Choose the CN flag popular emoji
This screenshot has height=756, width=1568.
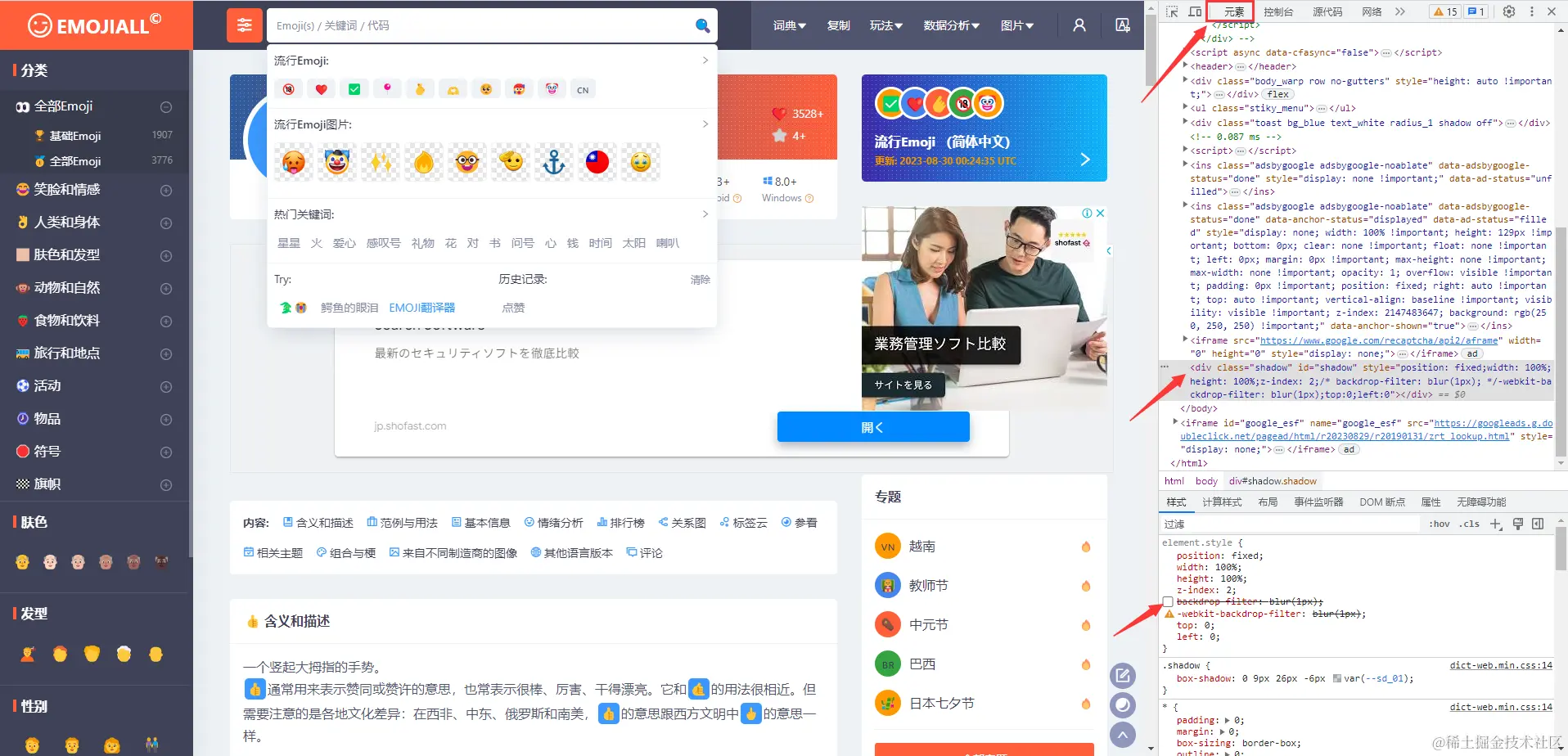coord(583,90)
